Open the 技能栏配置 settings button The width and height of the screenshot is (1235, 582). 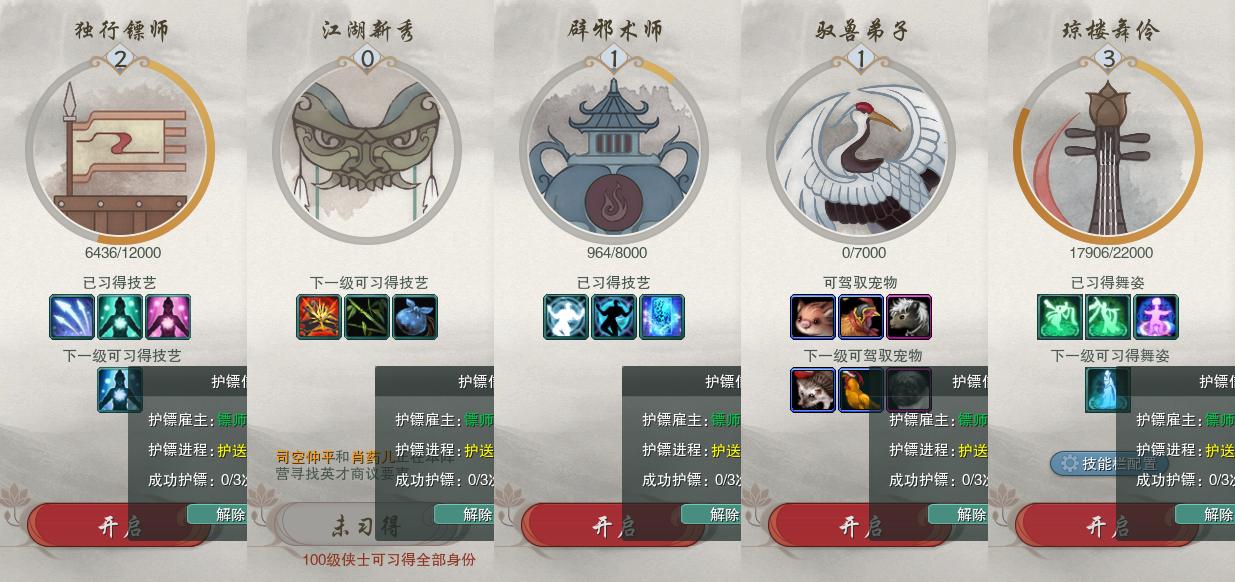[x=1109, y=463]
